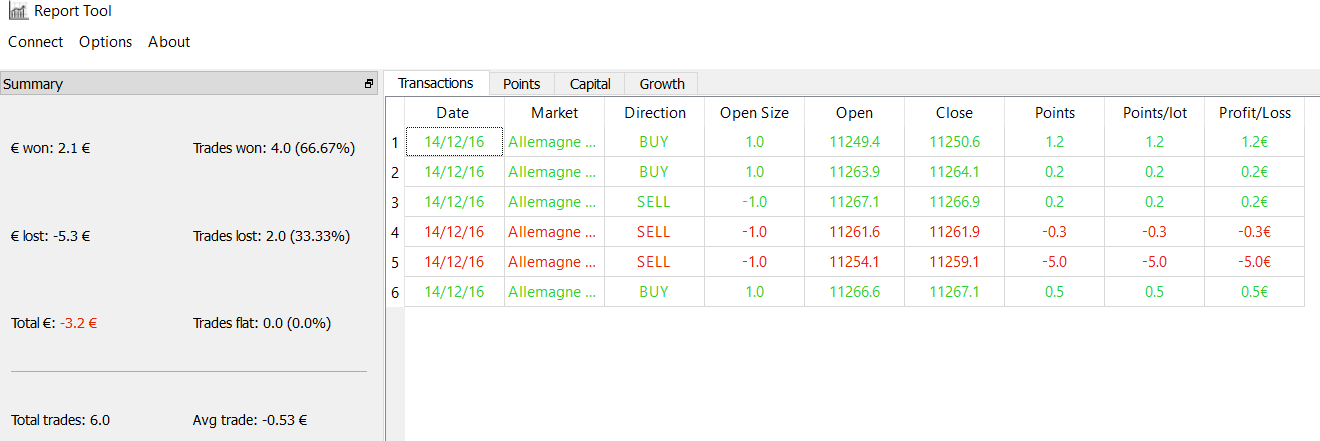Float the Summary panel using dock icon

(x=369, y=84)
